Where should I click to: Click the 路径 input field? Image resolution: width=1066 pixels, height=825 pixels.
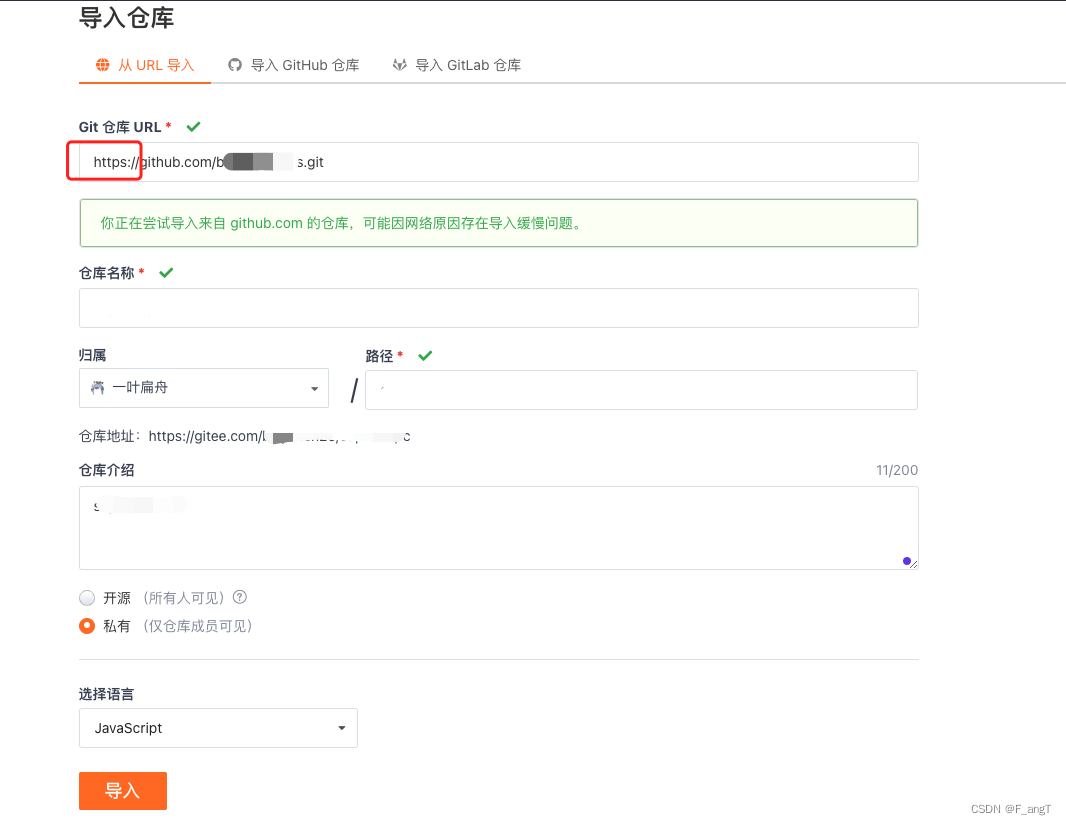641,390
